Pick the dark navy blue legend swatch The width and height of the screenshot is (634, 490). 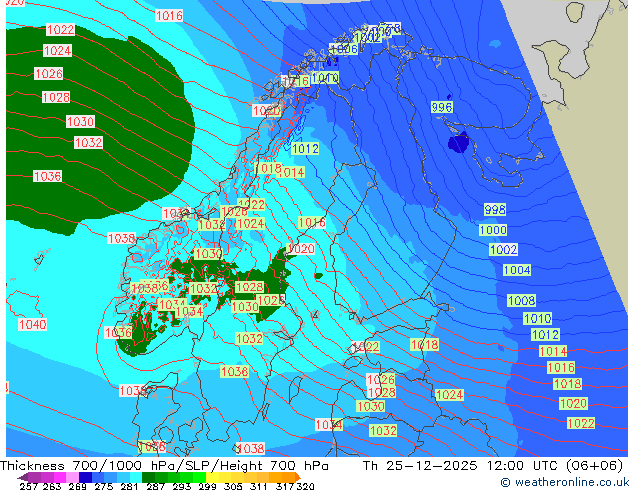coord(85,477)
